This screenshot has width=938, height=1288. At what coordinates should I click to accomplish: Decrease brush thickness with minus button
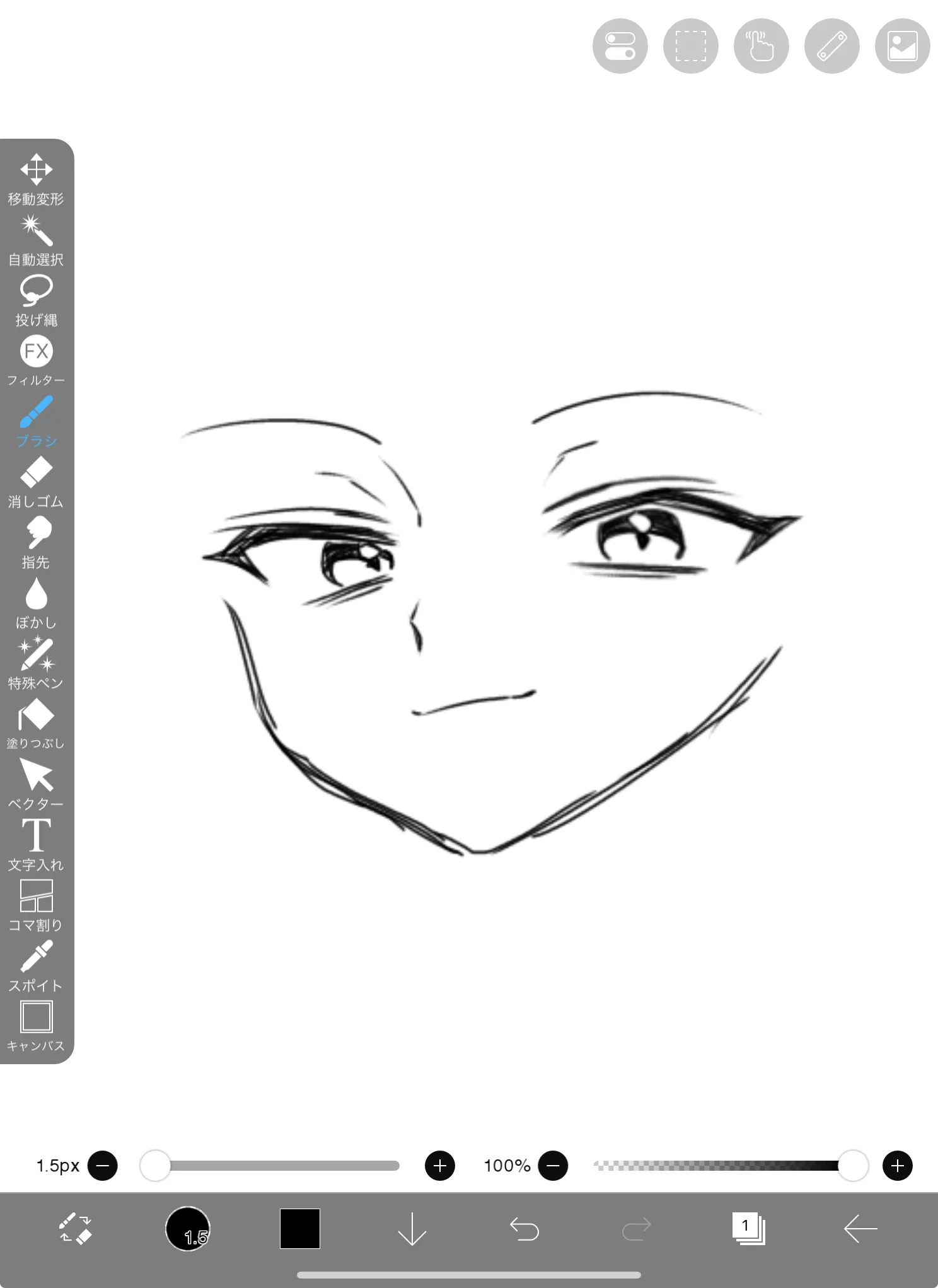pyautogui.click(x=103, y=1166)
